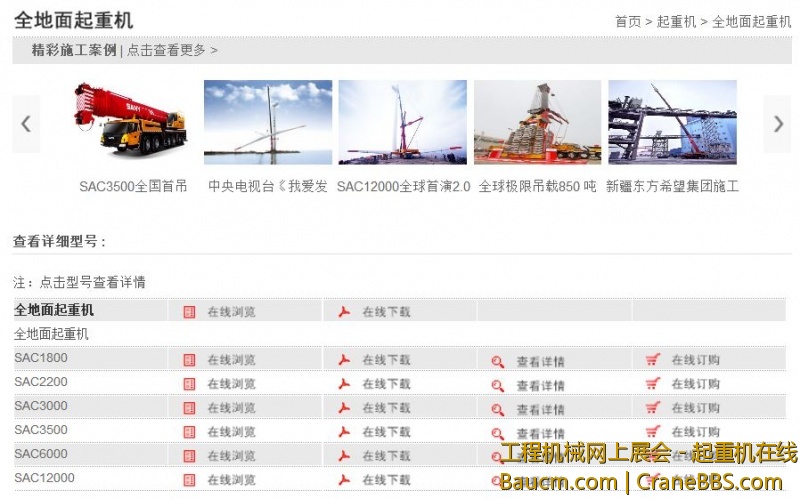Click 在线下载 in the header row
The image size is (800, 499).
386,312
